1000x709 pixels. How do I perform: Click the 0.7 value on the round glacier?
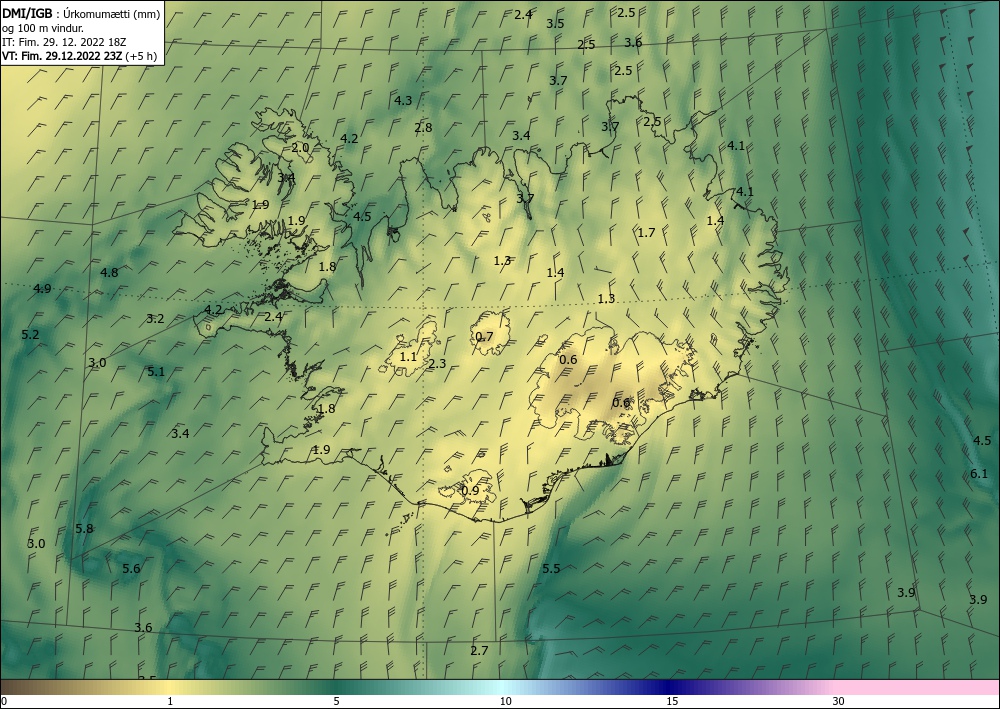point(485,337)
